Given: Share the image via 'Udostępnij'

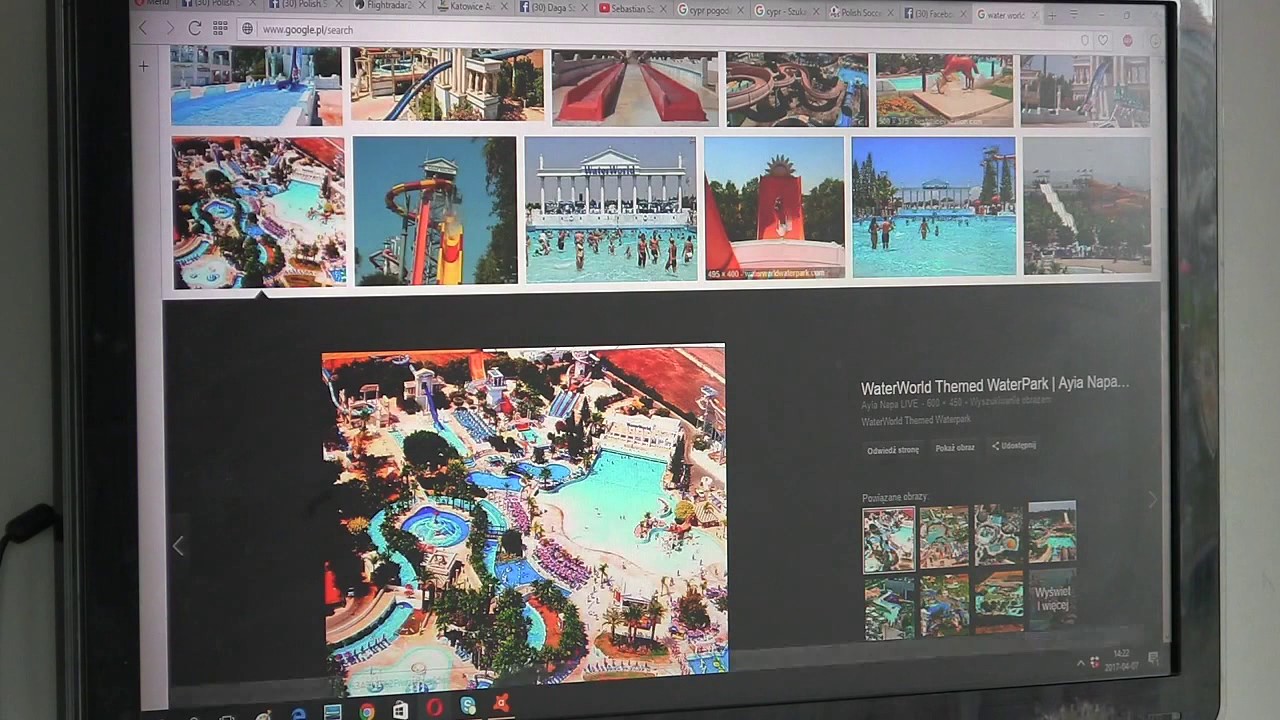Looking at the screenshot, I should point(1014,445).
